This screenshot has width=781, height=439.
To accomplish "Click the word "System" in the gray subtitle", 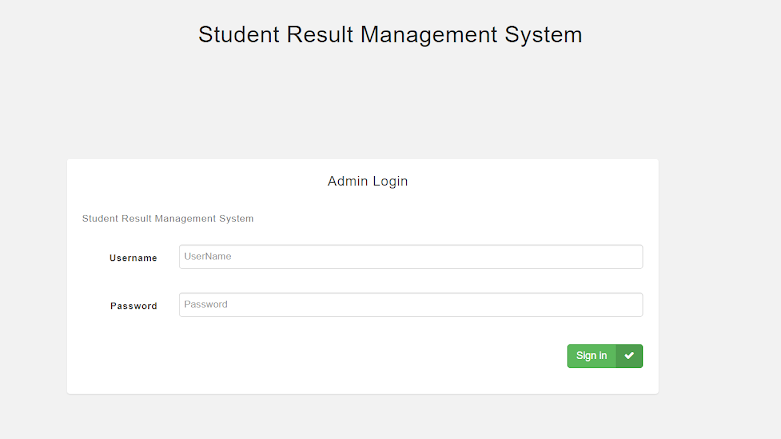I will (236, 218).
